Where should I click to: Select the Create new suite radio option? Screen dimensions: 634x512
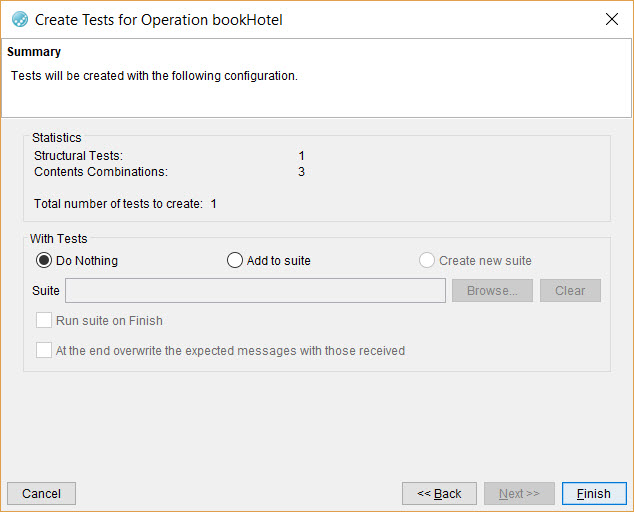[x=427, y=261]
